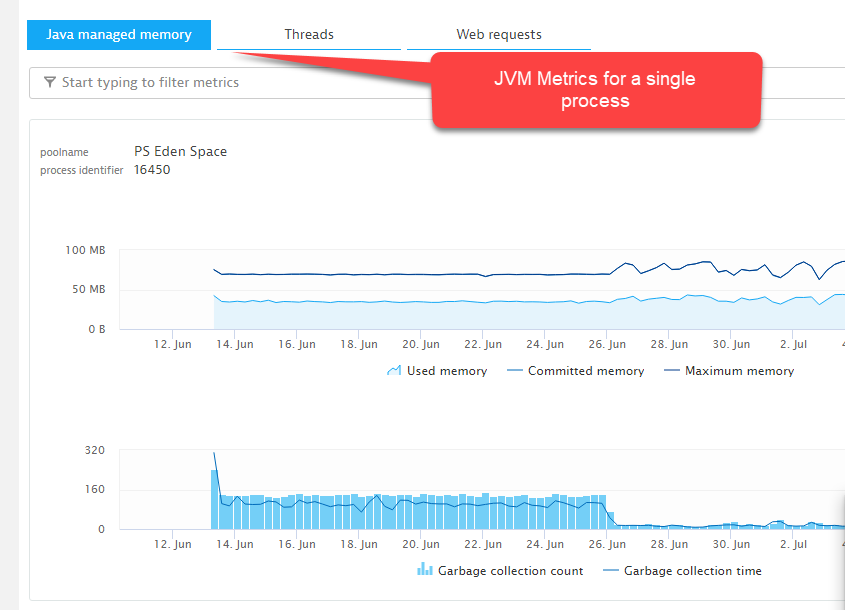Click the 26. Jun label on memory chart
Image resolution: width=845 pixels, height=610 pixels.
606,344
